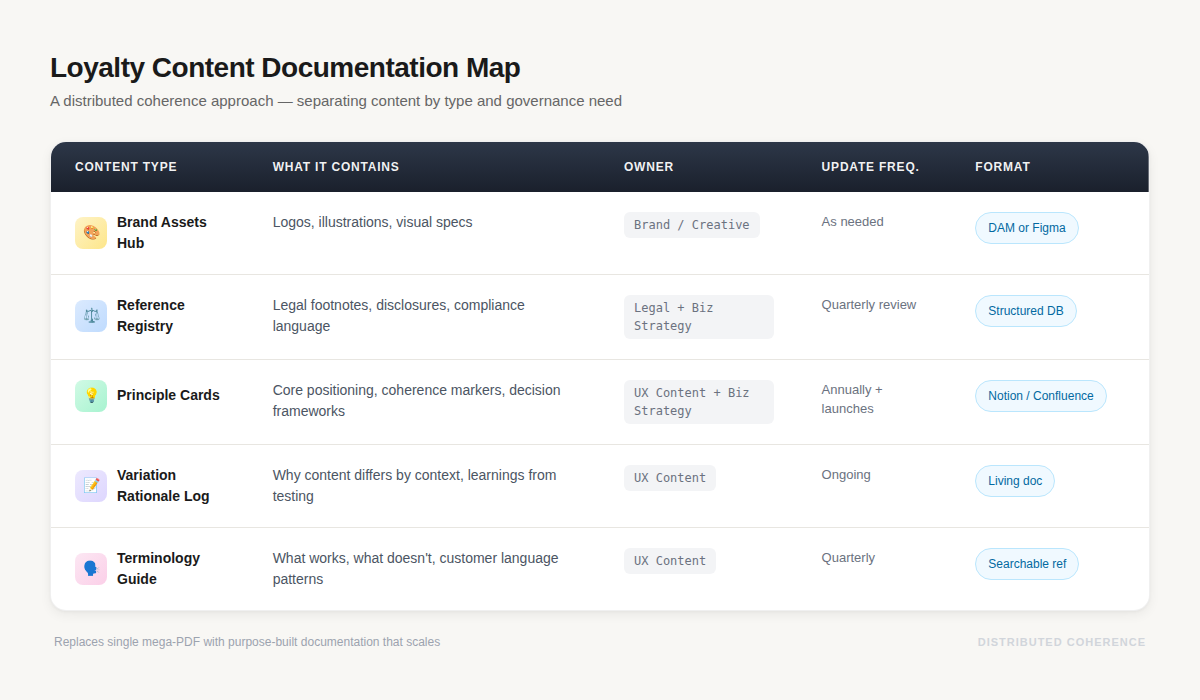Click the lightbulb icon for Principle Cards
The height and width of the screenshot is (700, 1200).
tap(91, 396)
